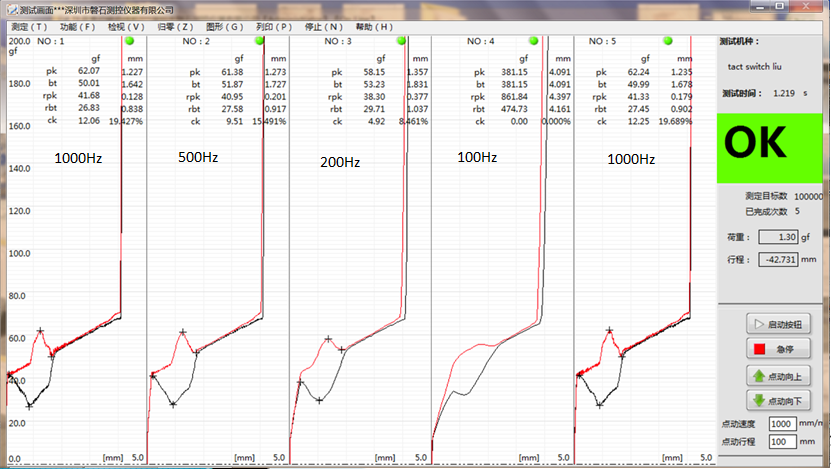The height and width of the screenshot is (469, 831).
Task: Click the green indicator next to NO:3
Action: tap(400, 41)
